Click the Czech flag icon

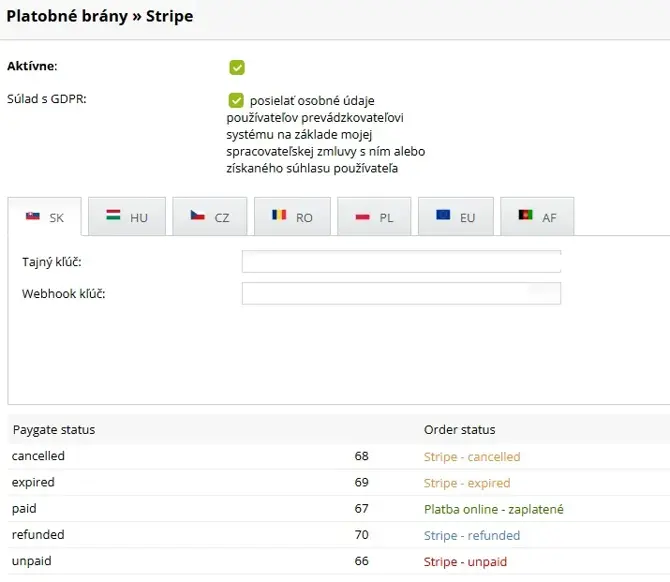click(198, 216)
